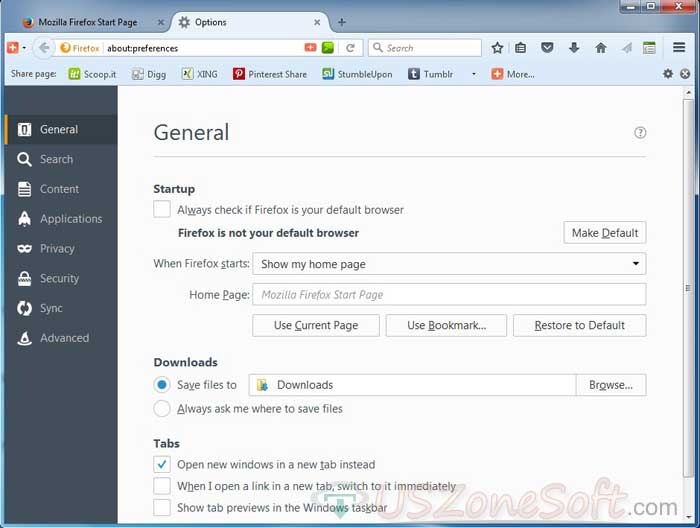Enable always check default browser checkbox
The width and height of the screenshot is (700, 528).
(162, 209)
